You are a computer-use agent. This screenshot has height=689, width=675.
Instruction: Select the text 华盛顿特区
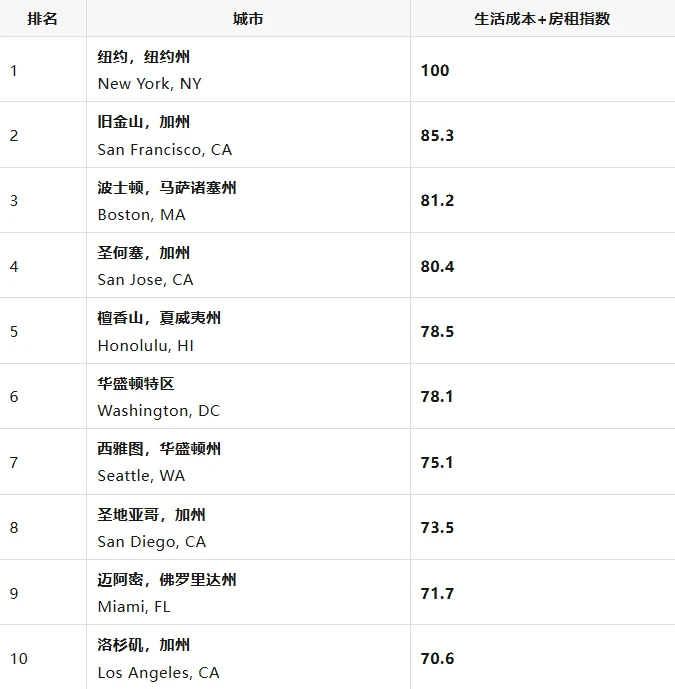pos(136,384)
